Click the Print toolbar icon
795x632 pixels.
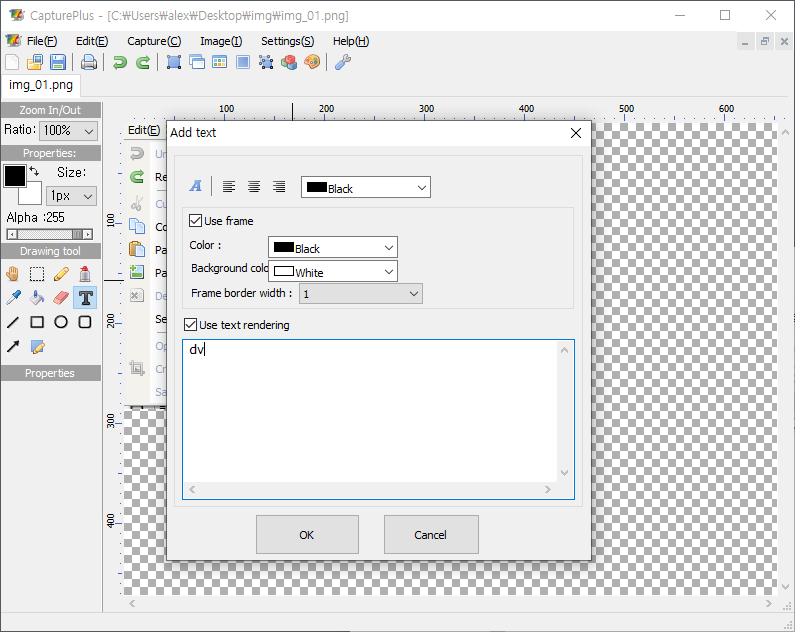pyautogui.click(x=89, y=62)
